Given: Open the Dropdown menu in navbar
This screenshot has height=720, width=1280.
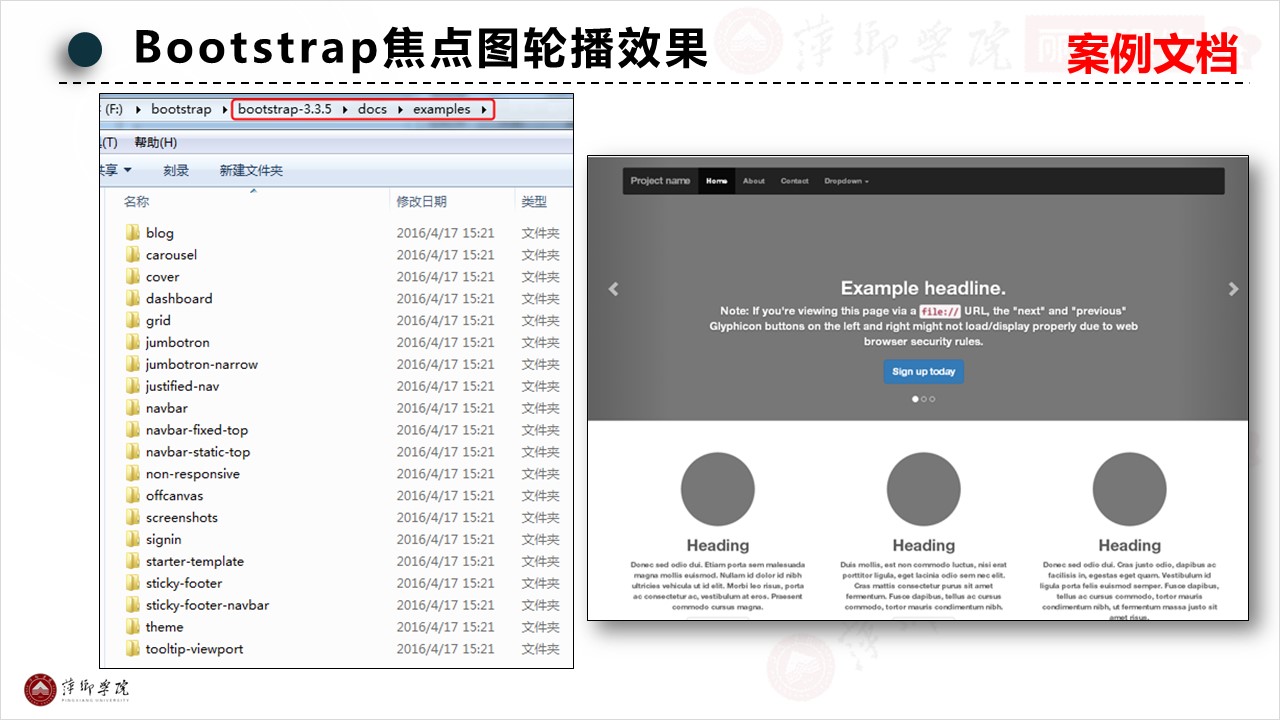Looking at the screenshot, I should click(846, 181).
